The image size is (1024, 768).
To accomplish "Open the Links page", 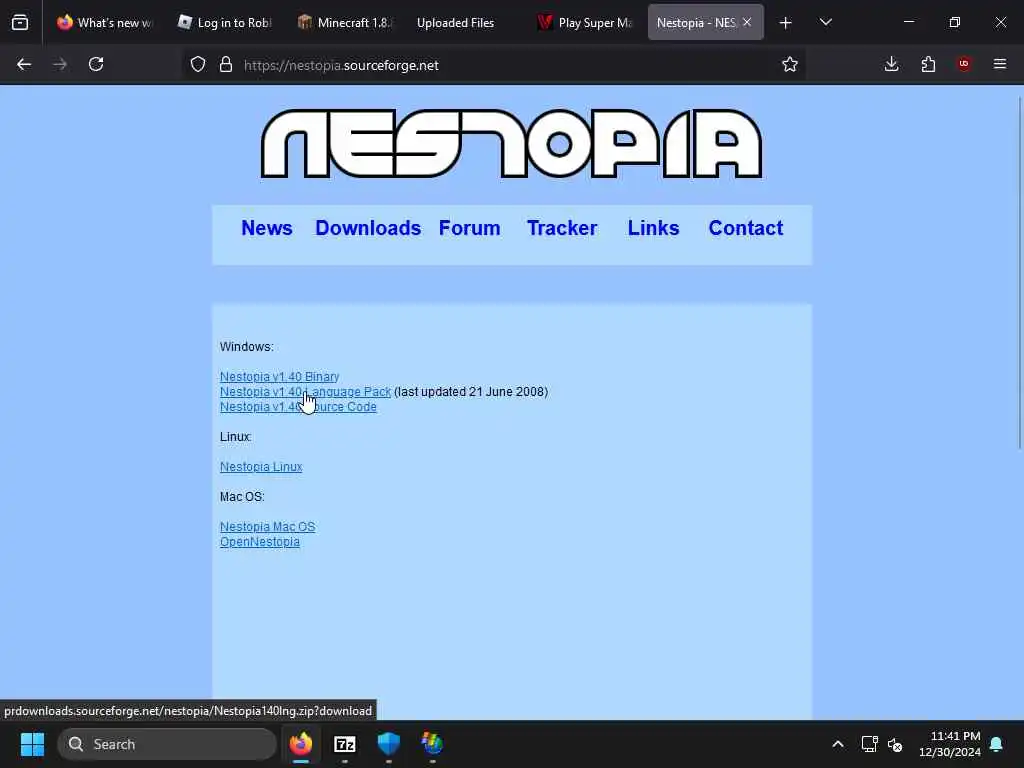I will (653, 228).
